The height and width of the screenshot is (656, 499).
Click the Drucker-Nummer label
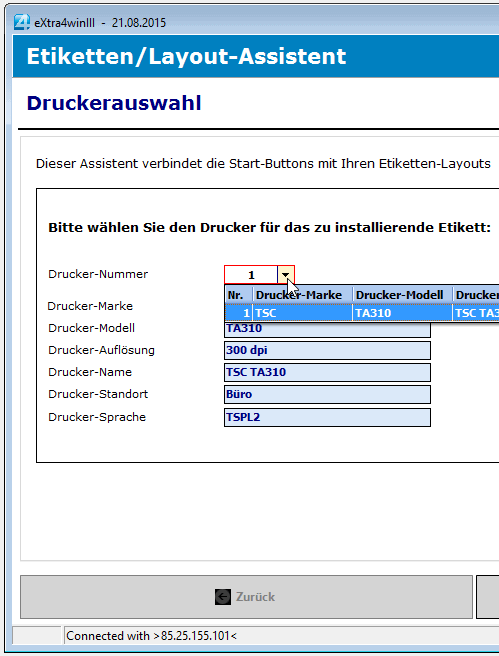[98, 274]
